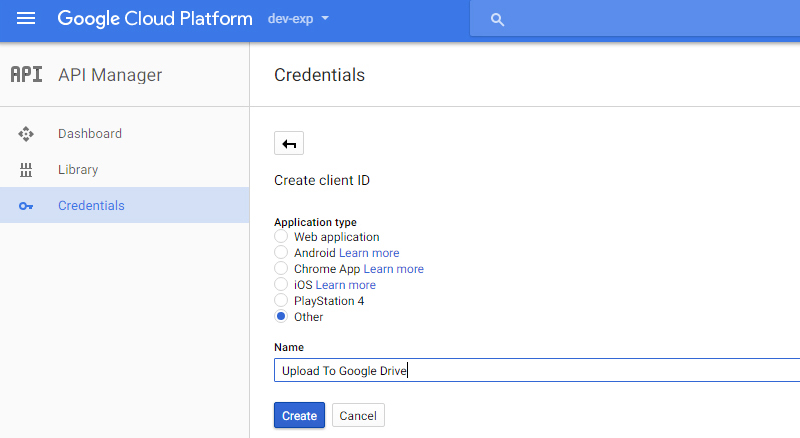Click the back arrow button
Screen dimensions: 800x438
tap(289, 143)
